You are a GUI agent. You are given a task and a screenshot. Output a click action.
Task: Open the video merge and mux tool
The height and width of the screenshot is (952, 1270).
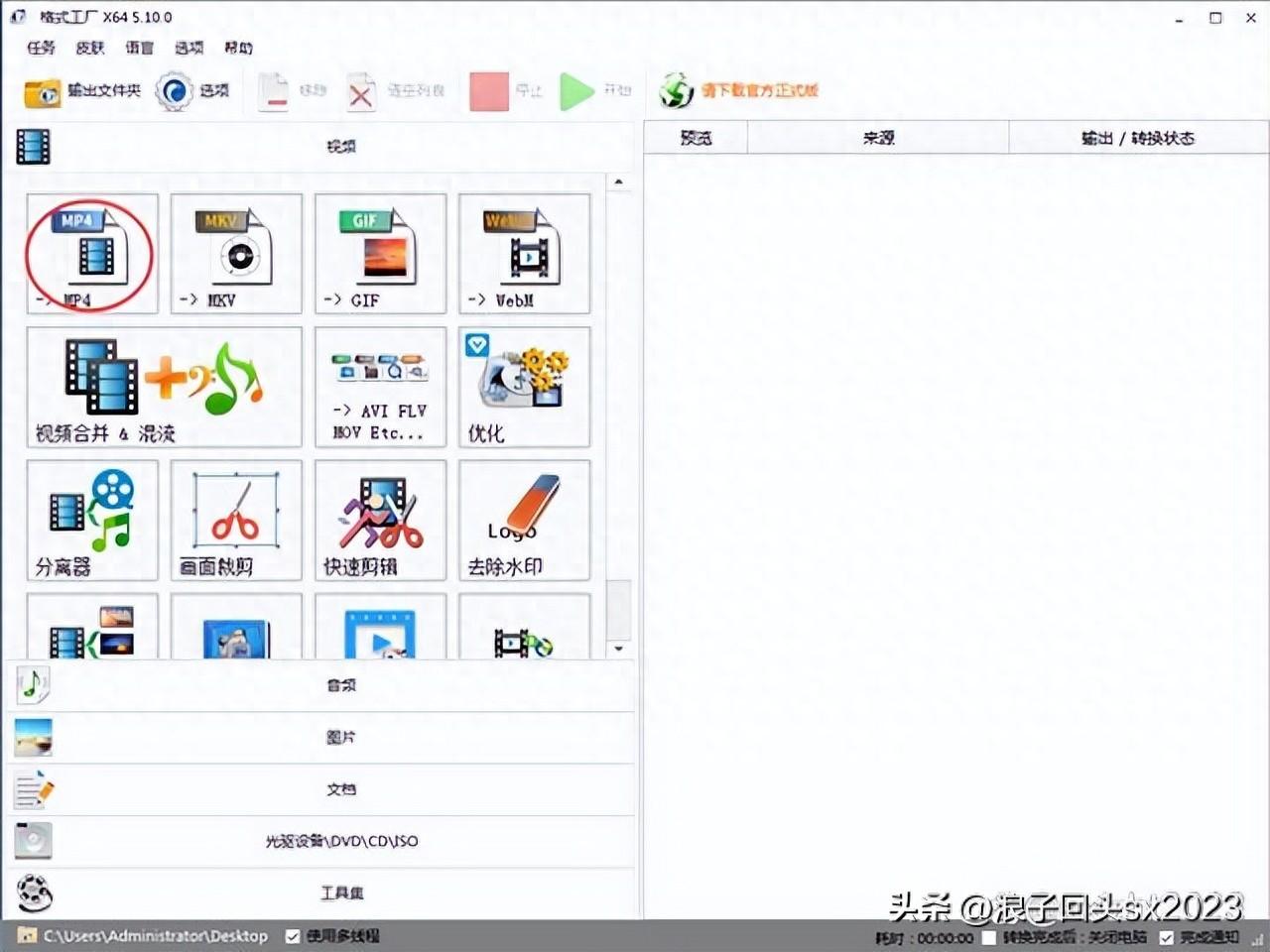point(164,388)
